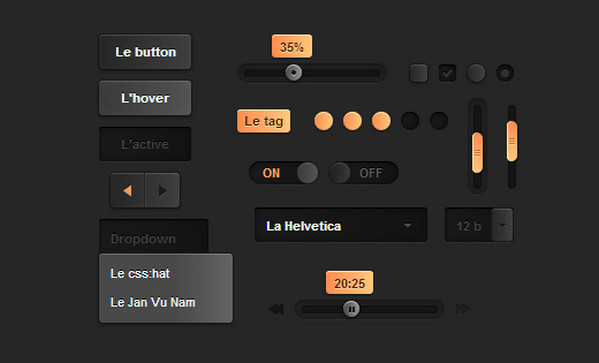Select the unselected radio button
Viewport: 599px width, 363px height.
click(476, 73)
